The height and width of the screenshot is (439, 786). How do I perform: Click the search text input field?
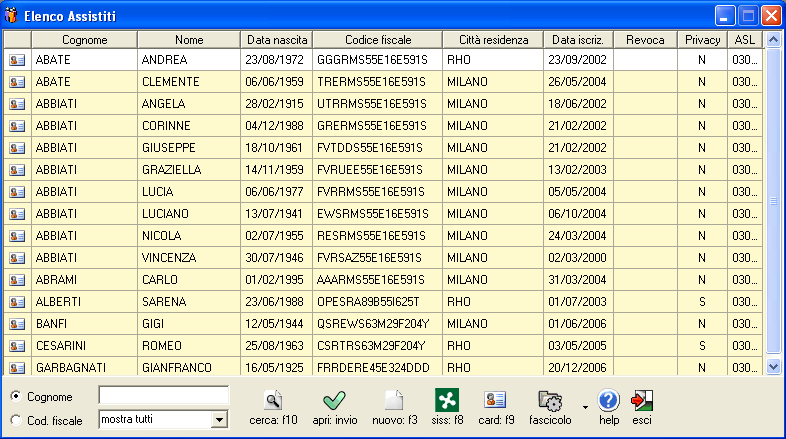click(x=163, y=396)
